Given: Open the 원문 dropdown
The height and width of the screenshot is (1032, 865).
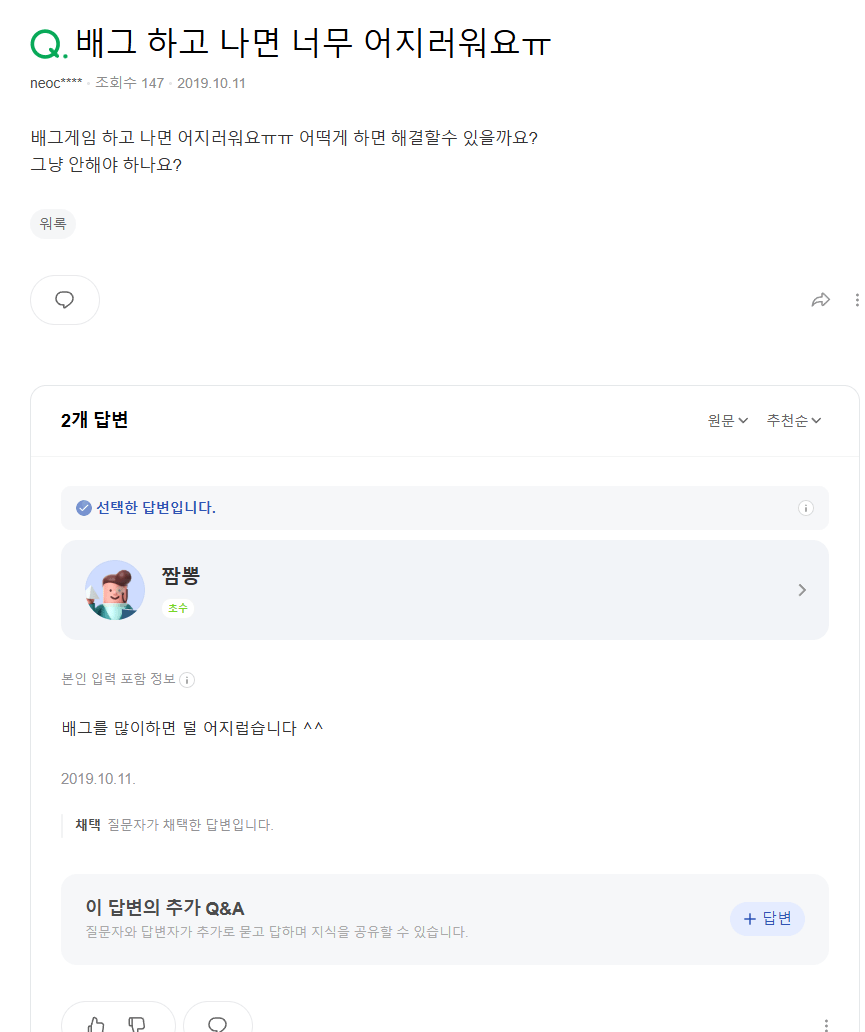Looking at the screenshot, I should tap(728, 421).
